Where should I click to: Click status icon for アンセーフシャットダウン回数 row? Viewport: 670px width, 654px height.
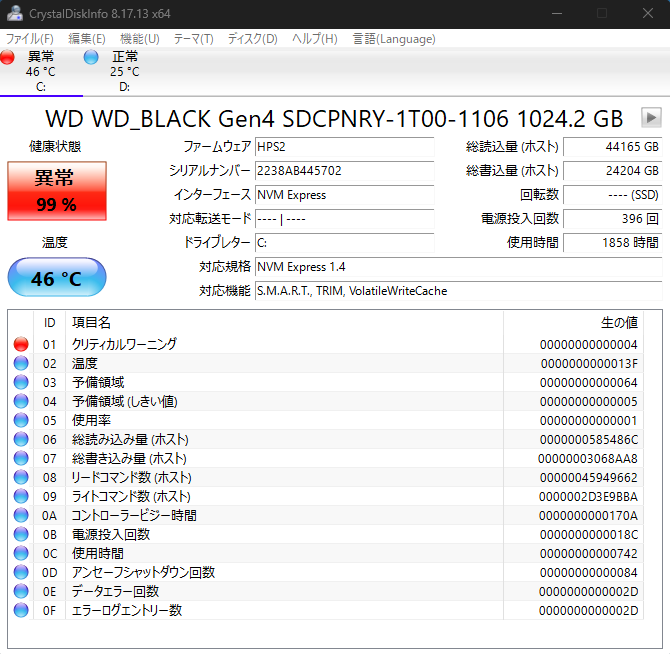(x=21, y=572)
